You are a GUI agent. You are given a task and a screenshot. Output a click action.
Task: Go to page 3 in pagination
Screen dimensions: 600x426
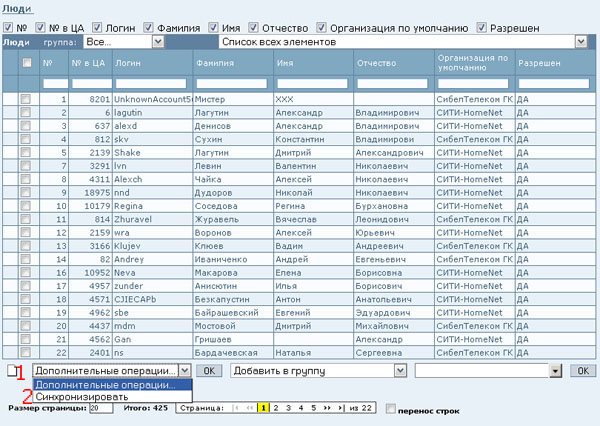coord(288,409)
